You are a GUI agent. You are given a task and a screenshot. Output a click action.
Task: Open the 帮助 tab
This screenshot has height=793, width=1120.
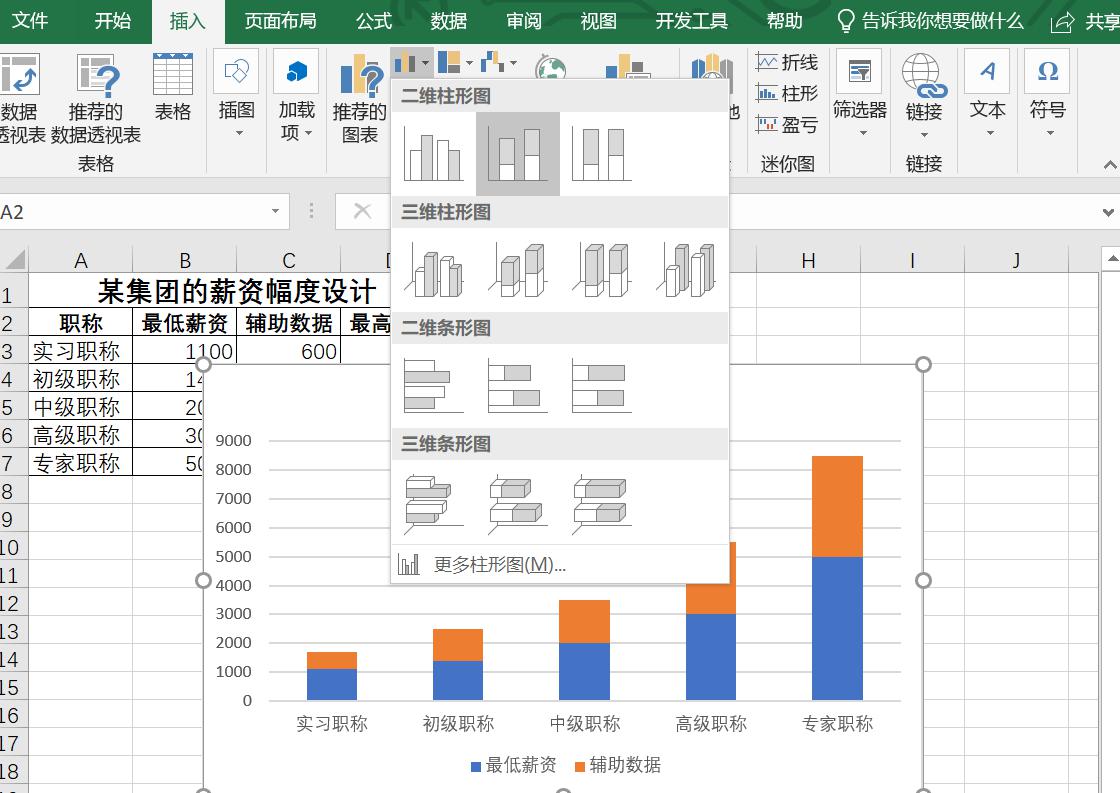coord(784,21)
